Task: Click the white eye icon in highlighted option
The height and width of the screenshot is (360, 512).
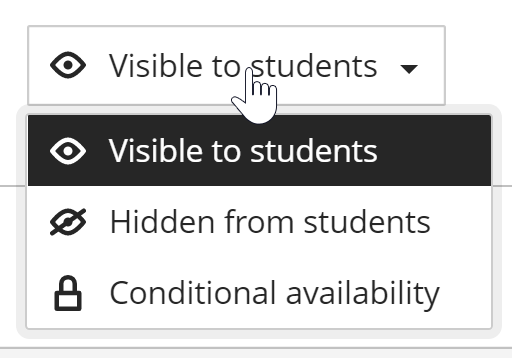Action: click(x=68, y=151)
